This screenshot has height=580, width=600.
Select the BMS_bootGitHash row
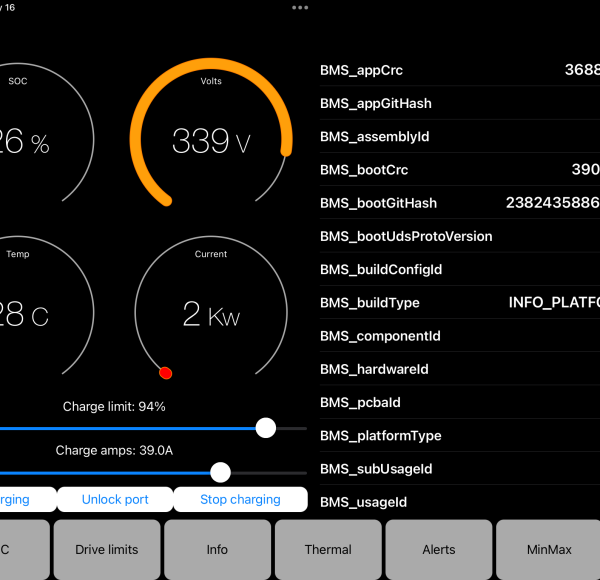tap(460, 203)
